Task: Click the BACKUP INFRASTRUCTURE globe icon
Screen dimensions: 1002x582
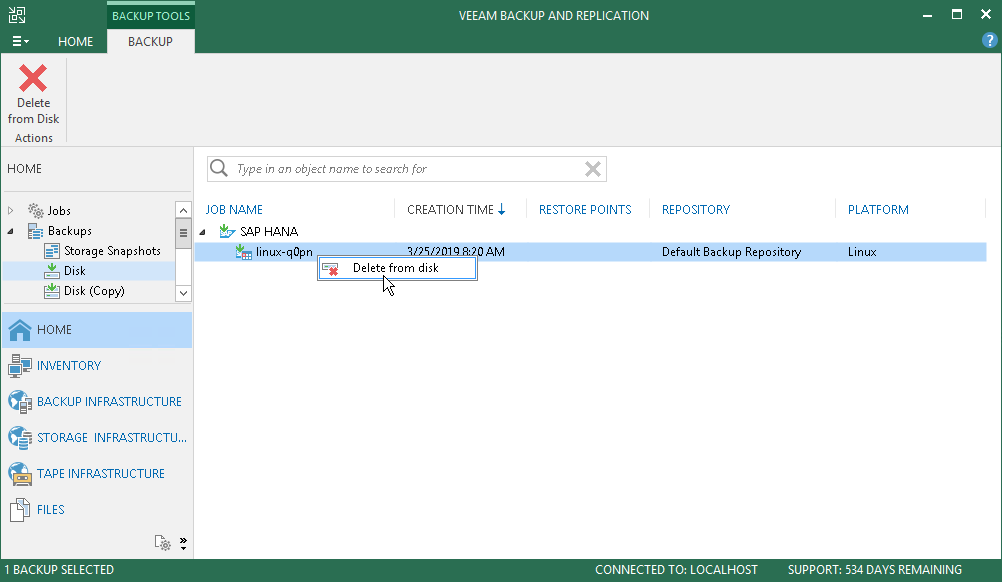Action: [20, 402]
